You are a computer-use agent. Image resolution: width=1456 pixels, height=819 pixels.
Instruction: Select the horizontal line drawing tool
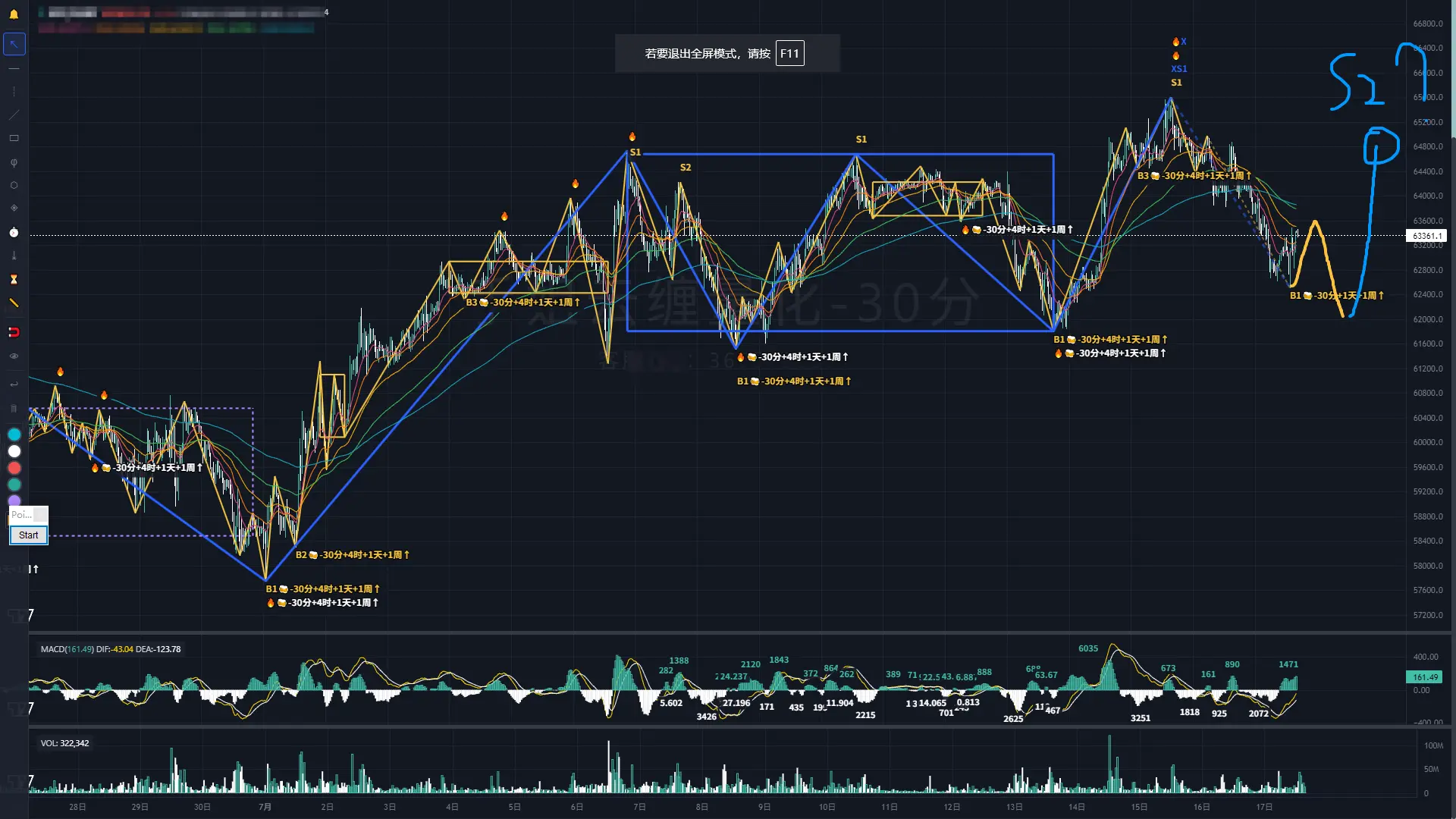[14, 68]
